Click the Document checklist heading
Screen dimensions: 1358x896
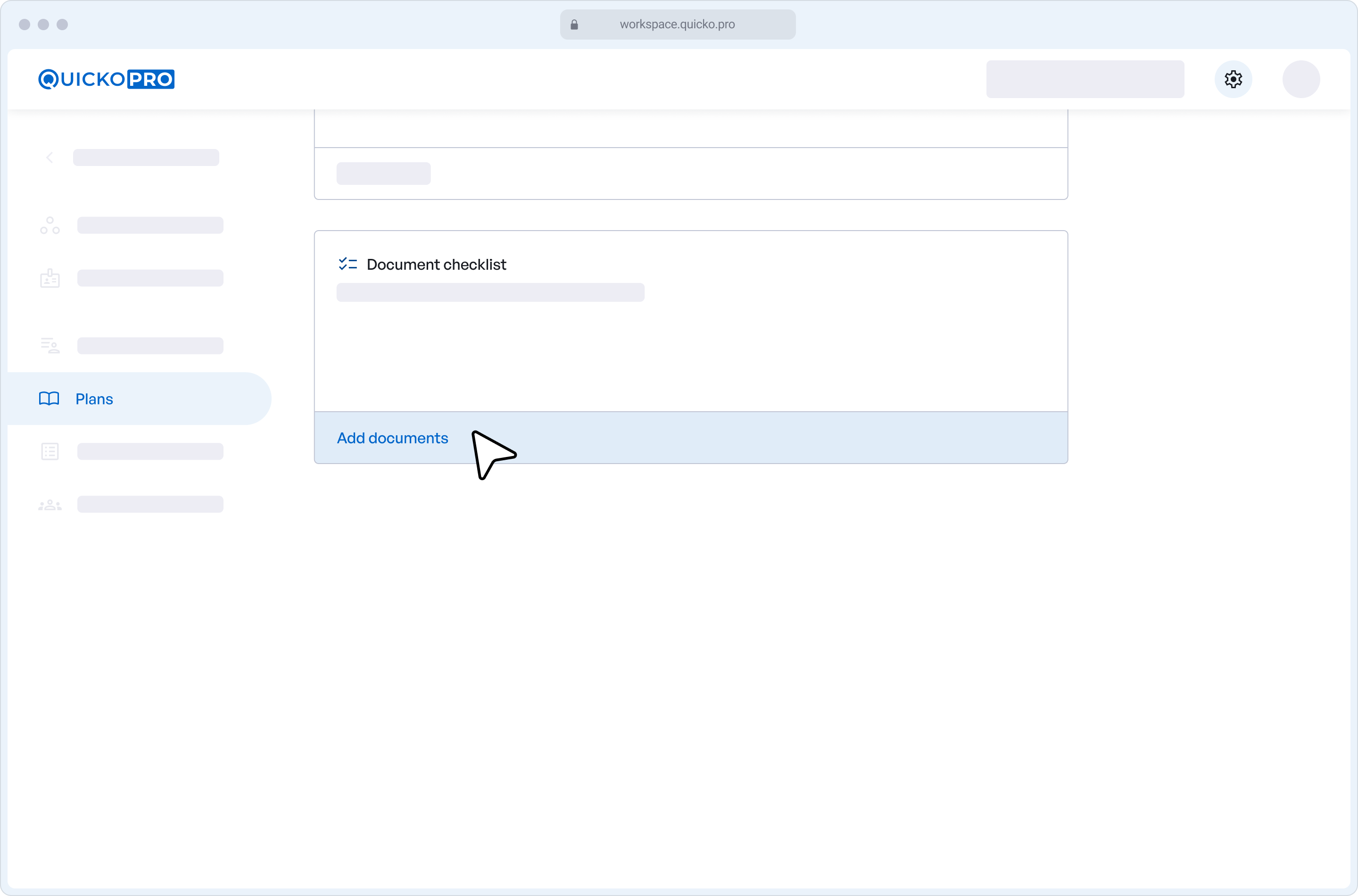(x=437, y=264)
